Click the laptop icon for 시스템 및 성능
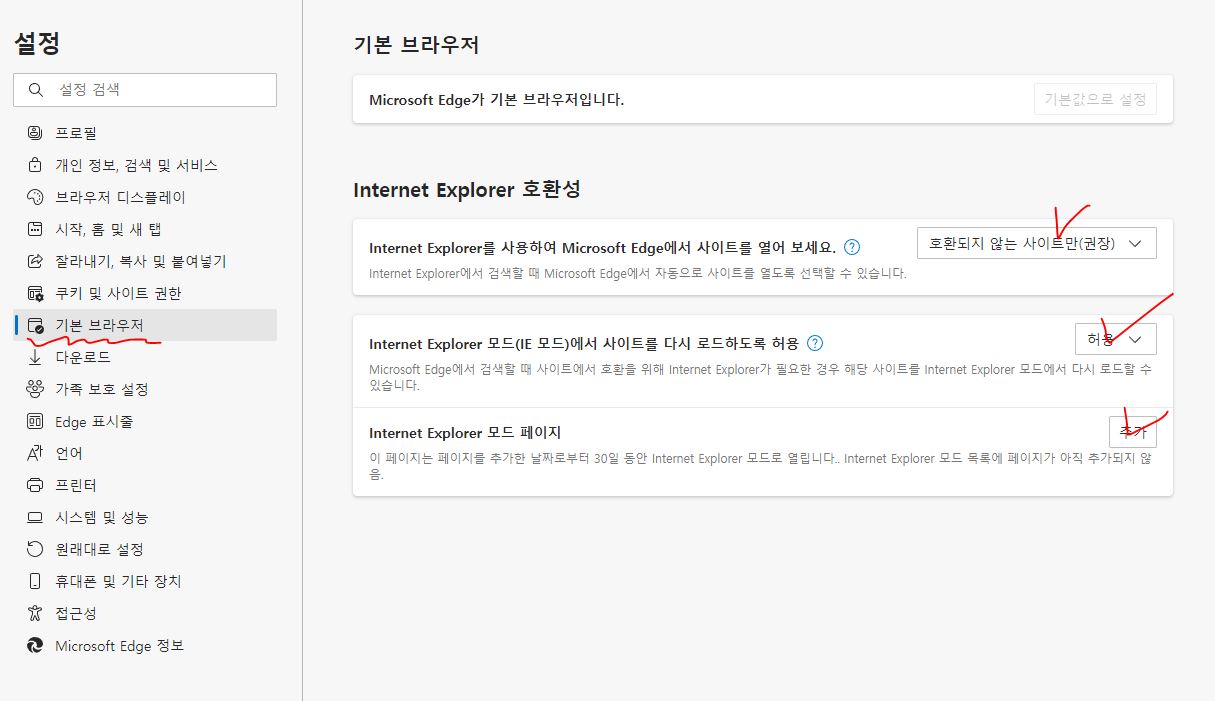Viewport: 1215px width, 701px height. point(36,517)
